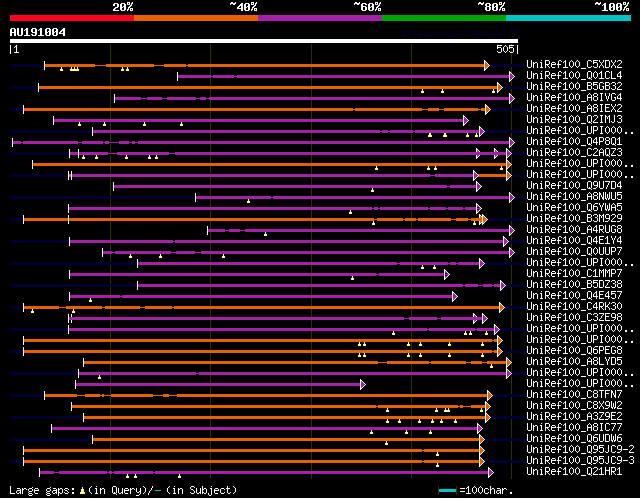The image size is (640, 498).
Task: Select the UniRef100_Q9U7D4 label
Action: 574,185
